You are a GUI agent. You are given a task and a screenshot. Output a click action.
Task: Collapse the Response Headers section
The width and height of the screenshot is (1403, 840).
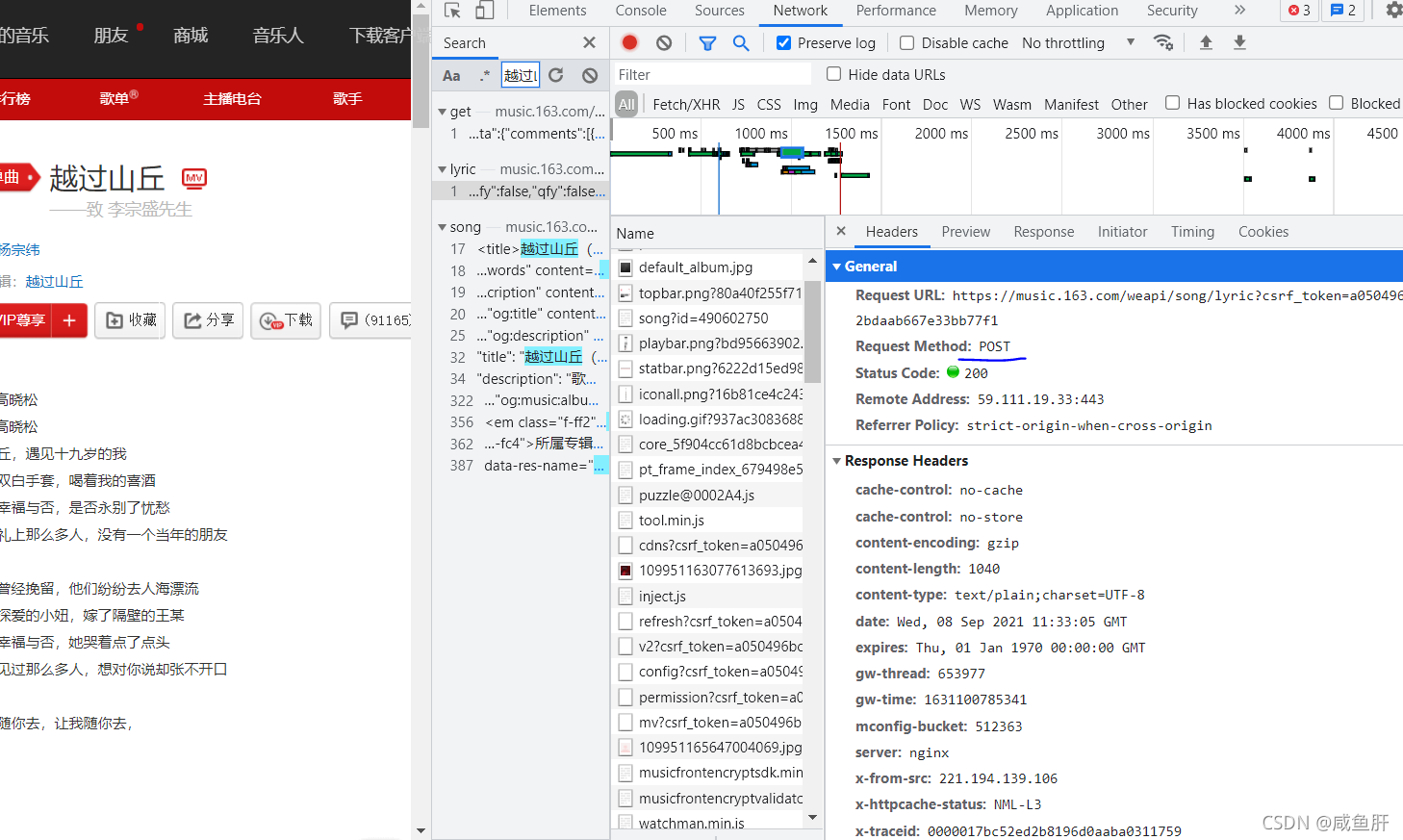point(837,461)
